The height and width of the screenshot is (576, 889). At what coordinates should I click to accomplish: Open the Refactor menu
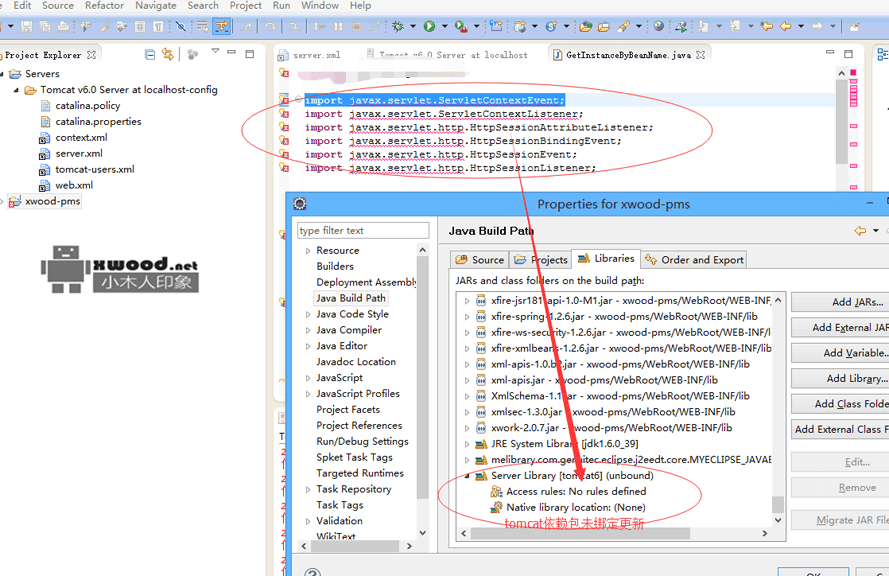(x=104, y=6)
